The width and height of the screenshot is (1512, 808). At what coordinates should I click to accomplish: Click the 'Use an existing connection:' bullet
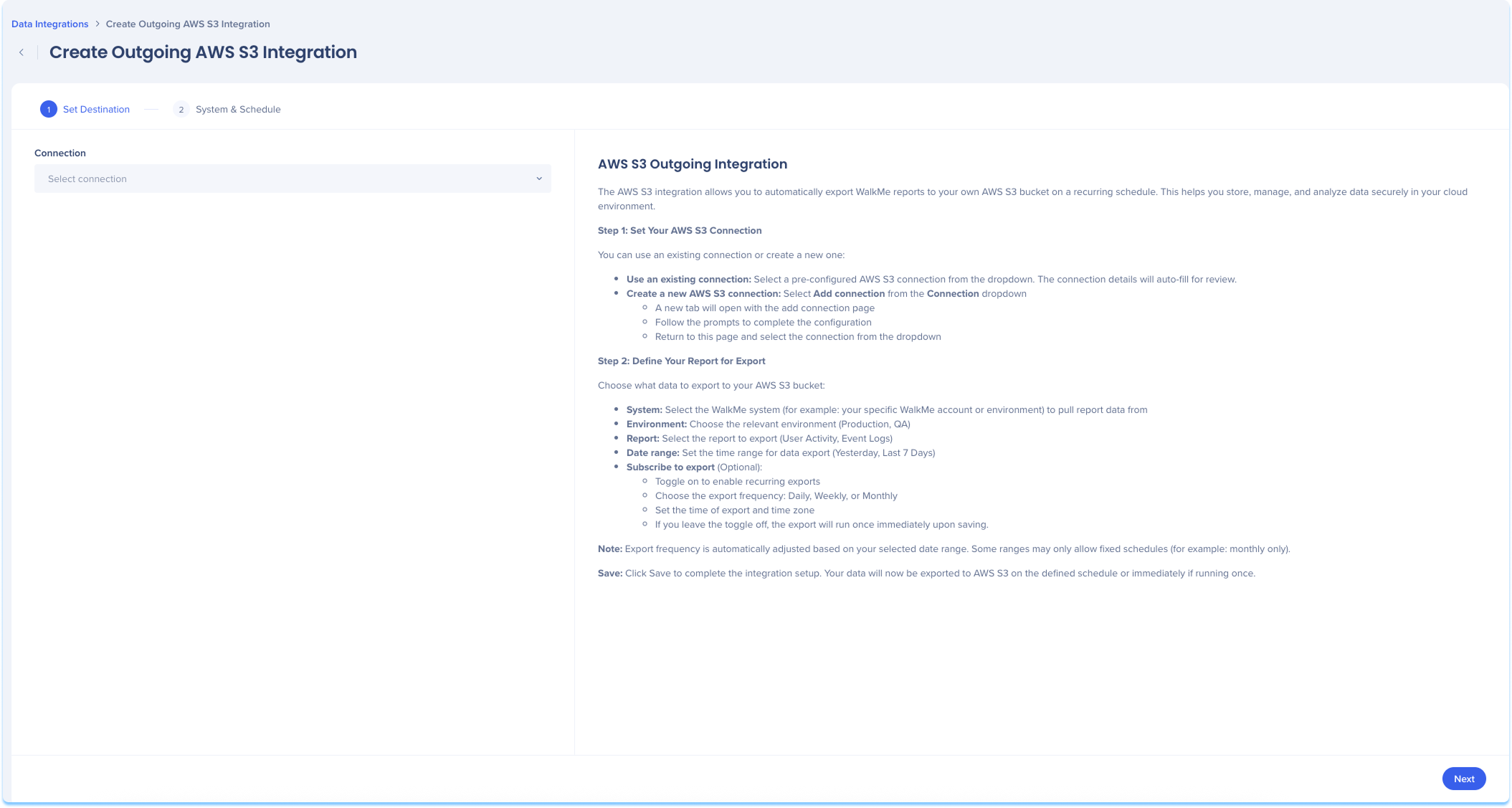pos(931,280)
